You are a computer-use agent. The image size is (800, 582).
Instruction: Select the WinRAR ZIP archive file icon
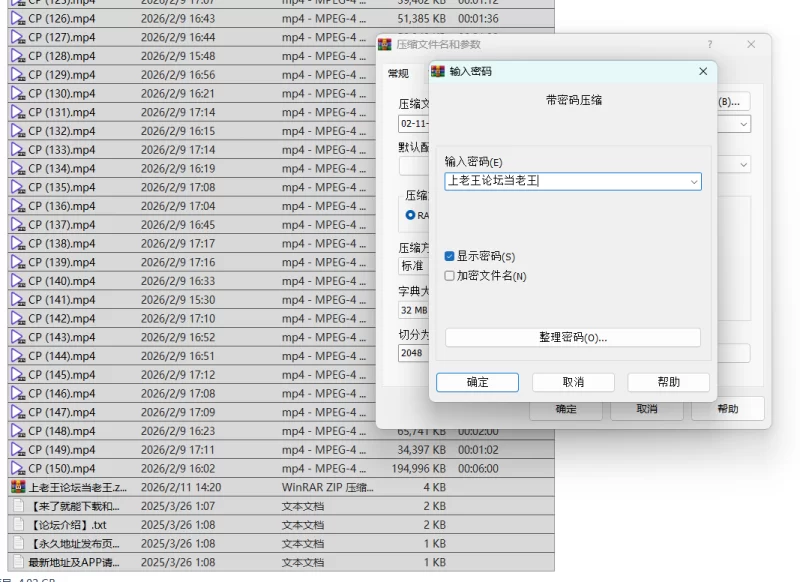click(x=17, y=488)
